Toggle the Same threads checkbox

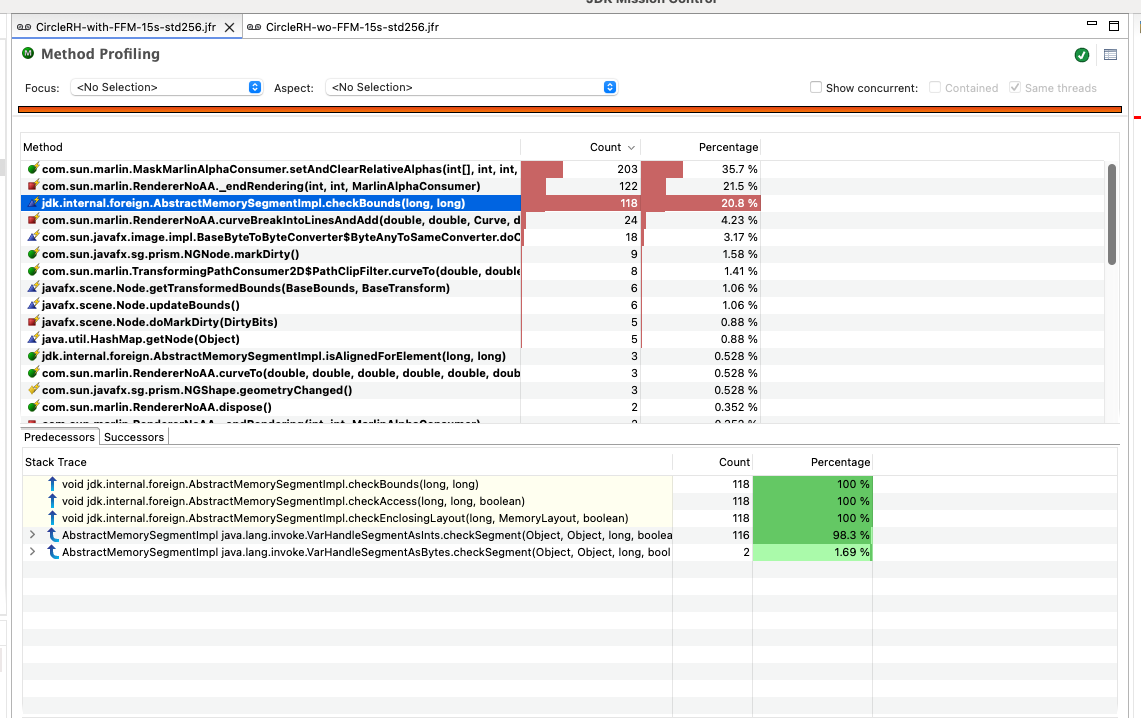click(1015, 88)
